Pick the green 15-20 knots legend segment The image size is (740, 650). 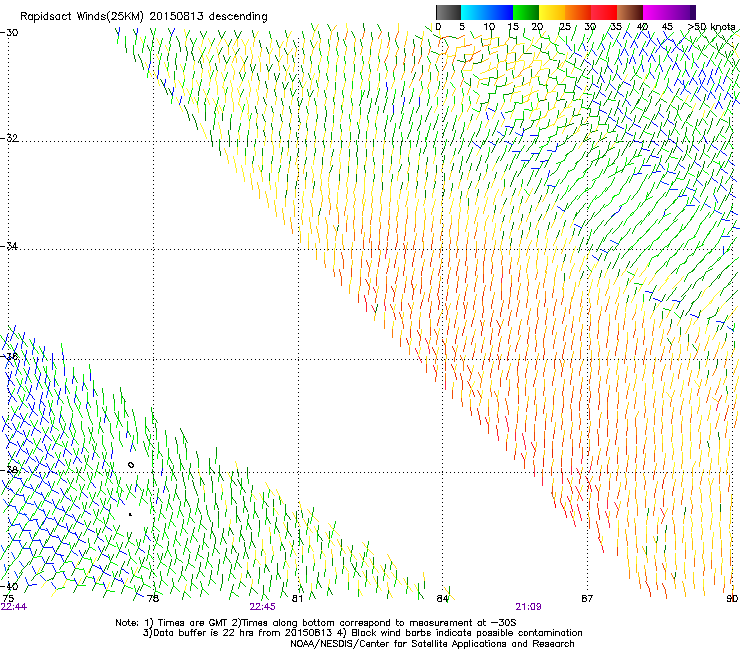pyautogui.click(x=526, y=12)
